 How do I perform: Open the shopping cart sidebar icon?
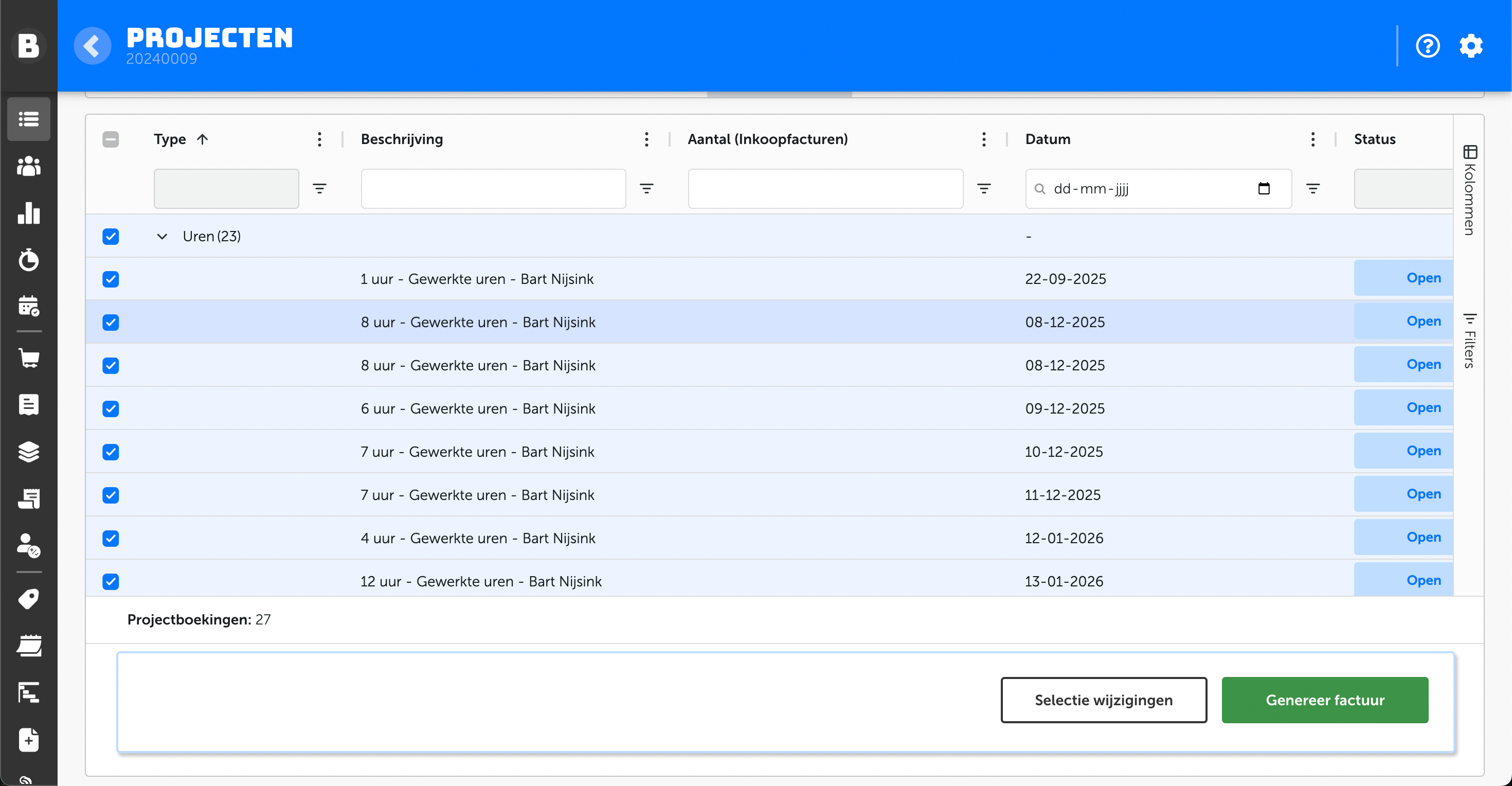pos(28,358)
